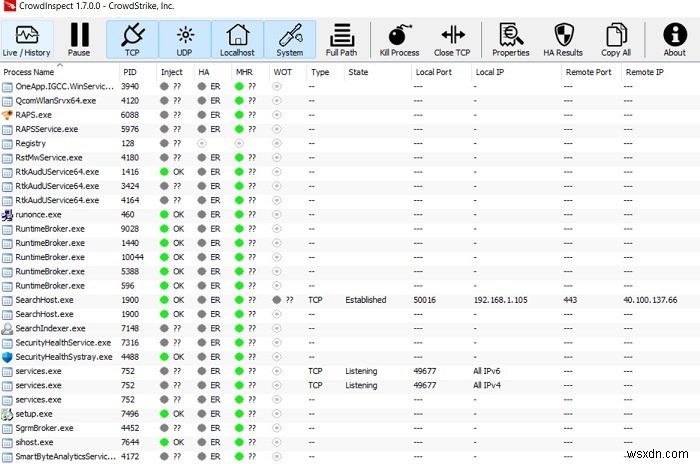Toggle the TCP filter button
Viewport: 700px width, 464px height.
[x=132, y=40]
